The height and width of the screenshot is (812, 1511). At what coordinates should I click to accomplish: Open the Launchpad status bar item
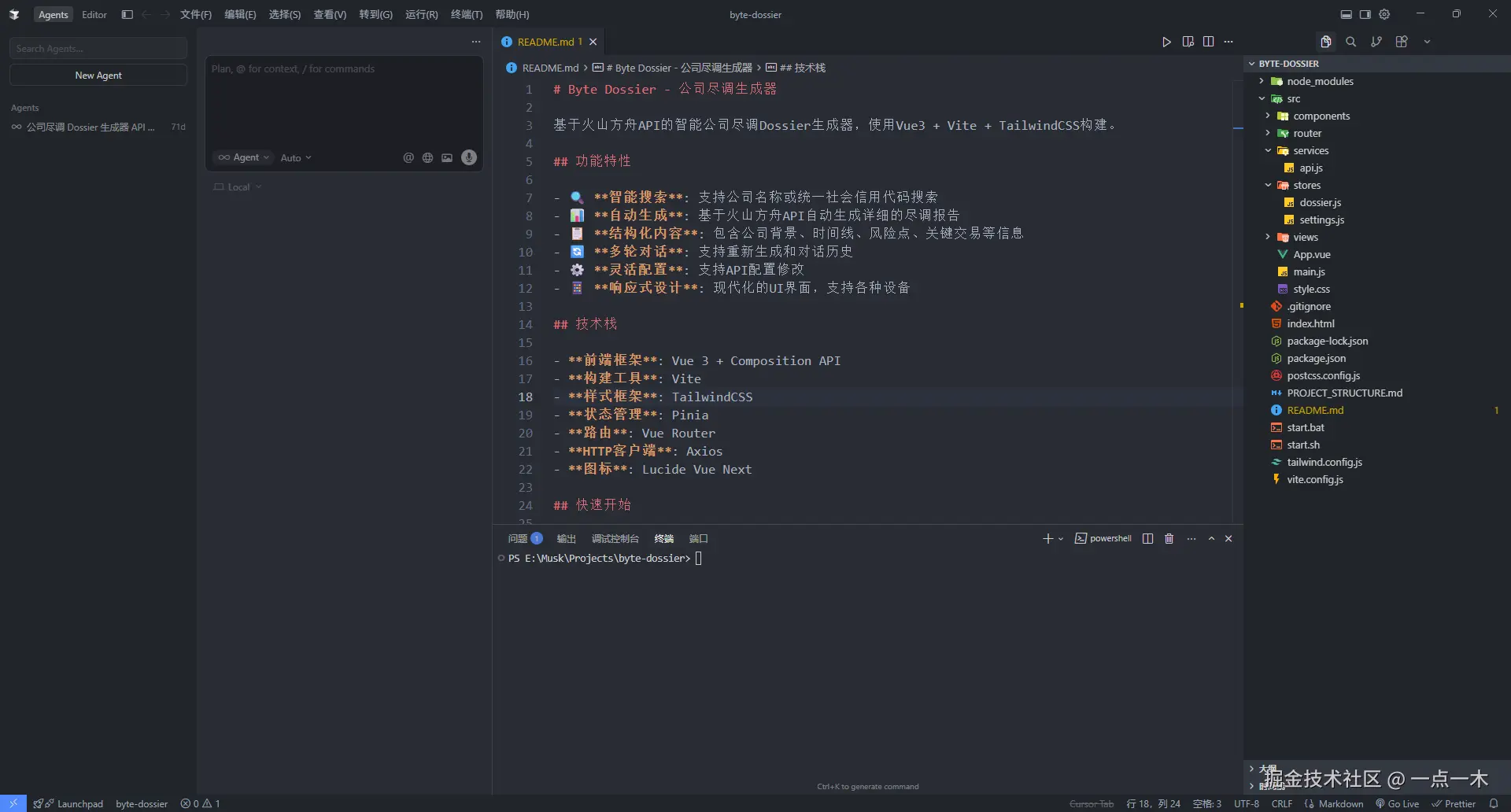coord(68,803)
